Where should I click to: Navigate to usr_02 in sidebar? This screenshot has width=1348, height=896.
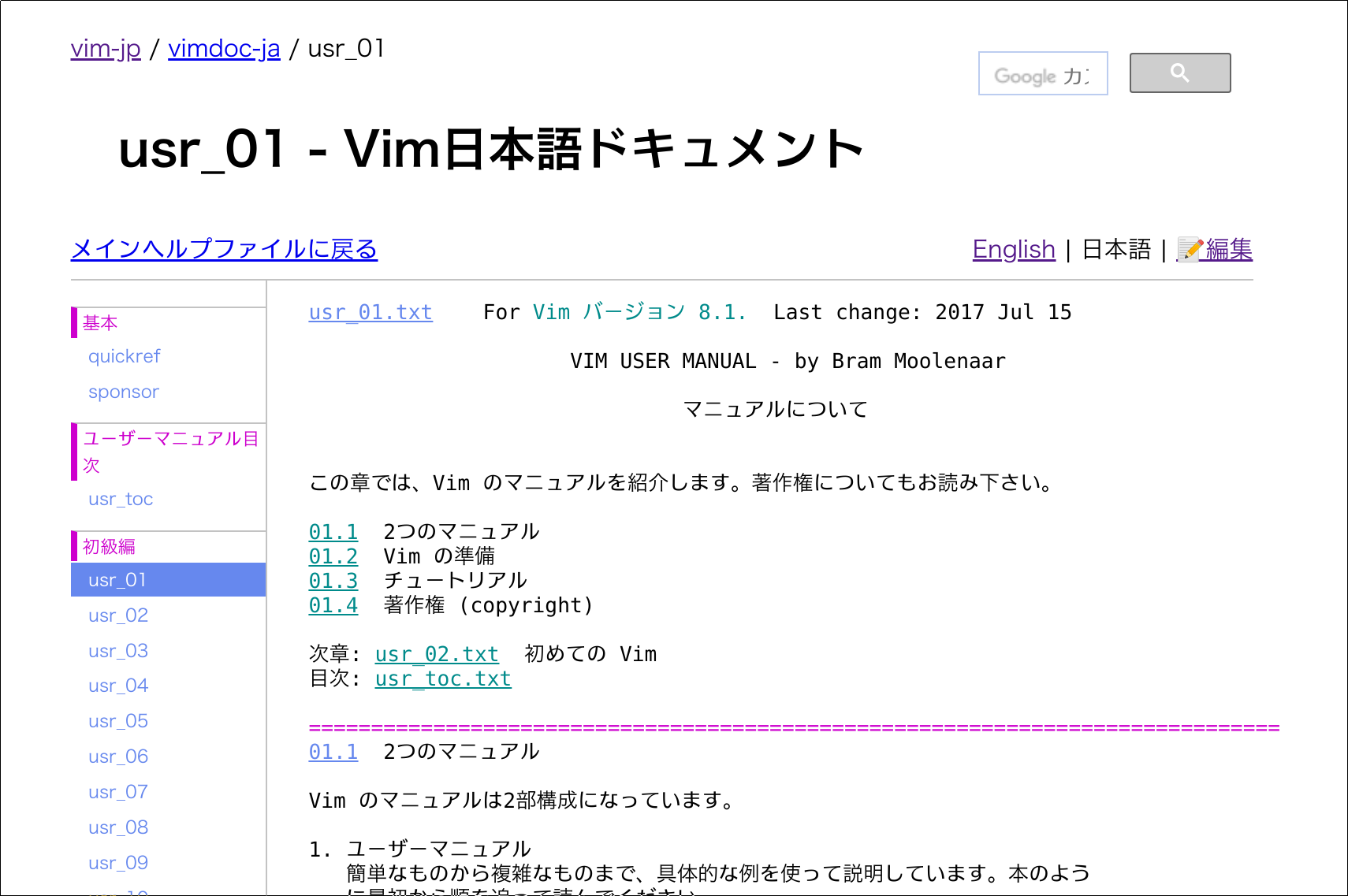[x=118, y=615]
